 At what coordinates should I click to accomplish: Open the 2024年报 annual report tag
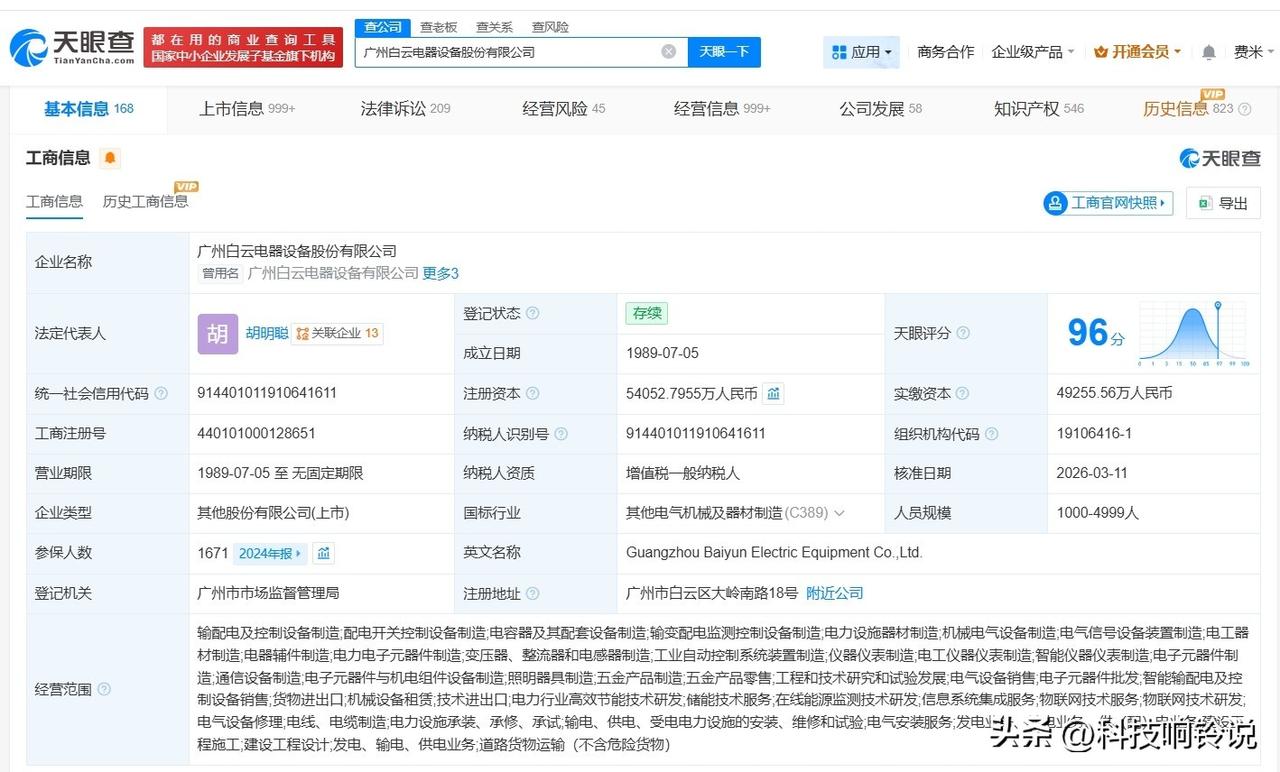[270, 553]
